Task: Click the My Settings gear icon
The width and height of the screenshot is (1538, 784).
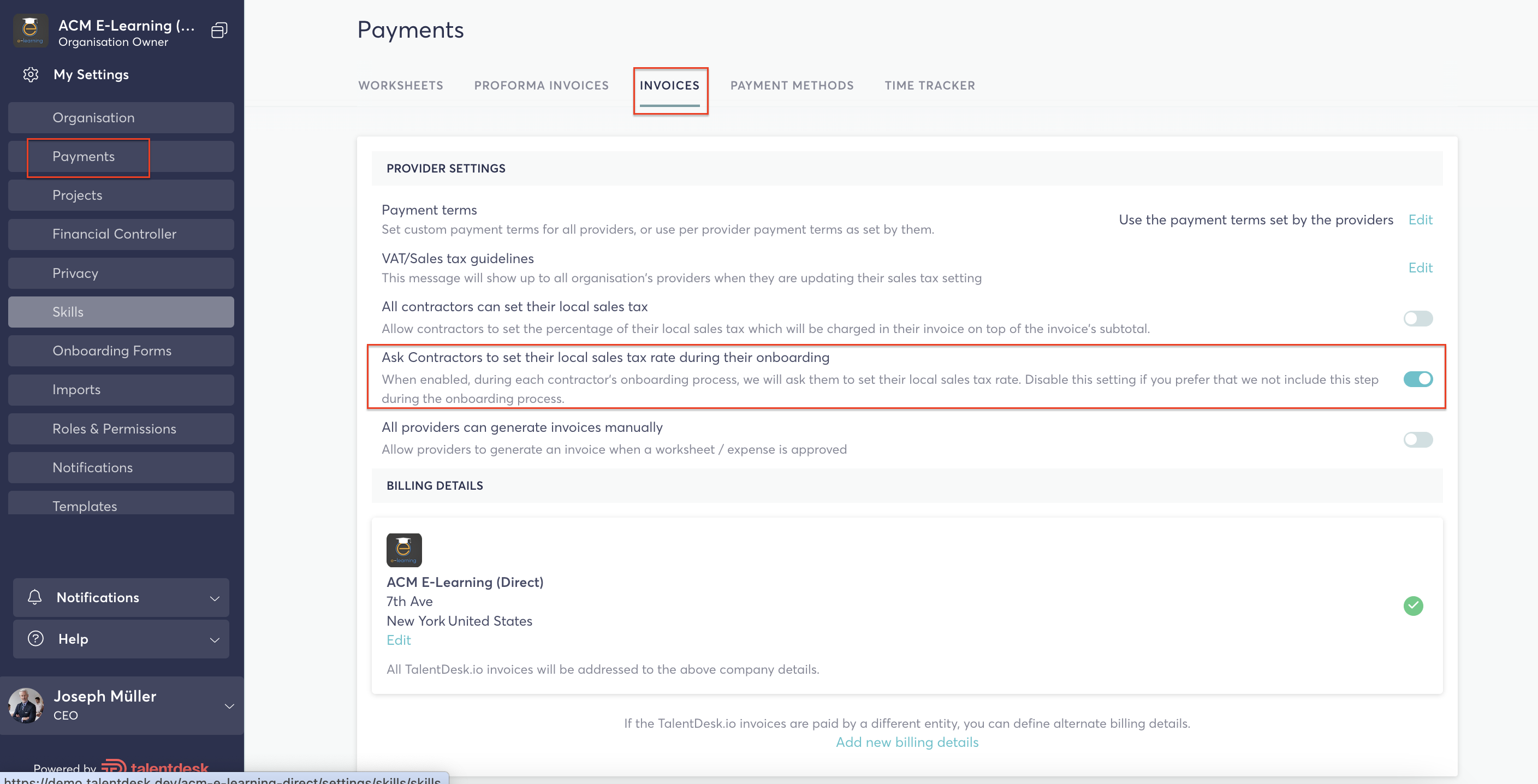Action: pyautogui.click(x=31, y=75)
